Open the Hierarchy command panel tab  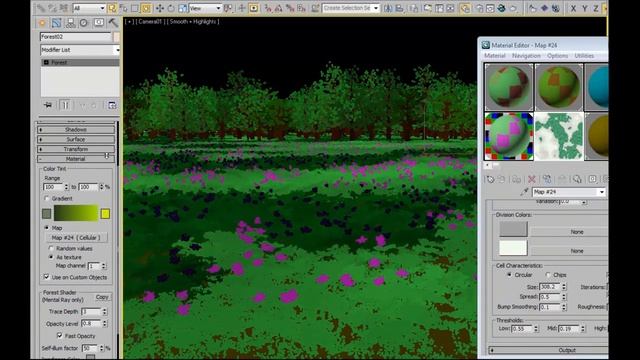coord(70,23)
